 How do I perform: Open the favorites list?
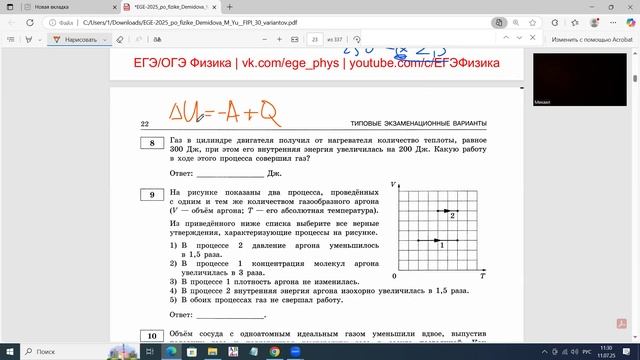(575, 23)
